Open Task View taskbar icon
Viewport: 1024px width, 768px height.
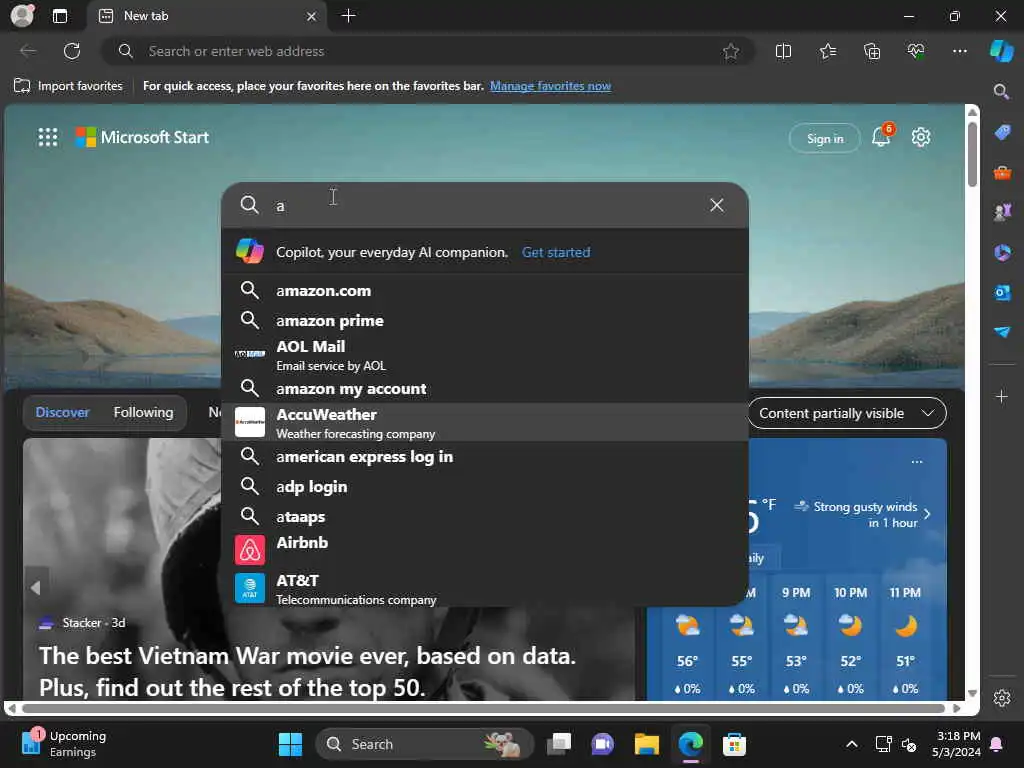559,744
